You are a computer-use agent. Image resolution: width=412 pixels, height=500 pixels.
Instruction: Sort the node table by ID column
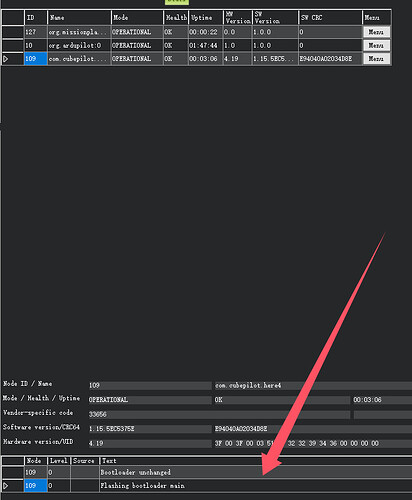coord(35,17)
